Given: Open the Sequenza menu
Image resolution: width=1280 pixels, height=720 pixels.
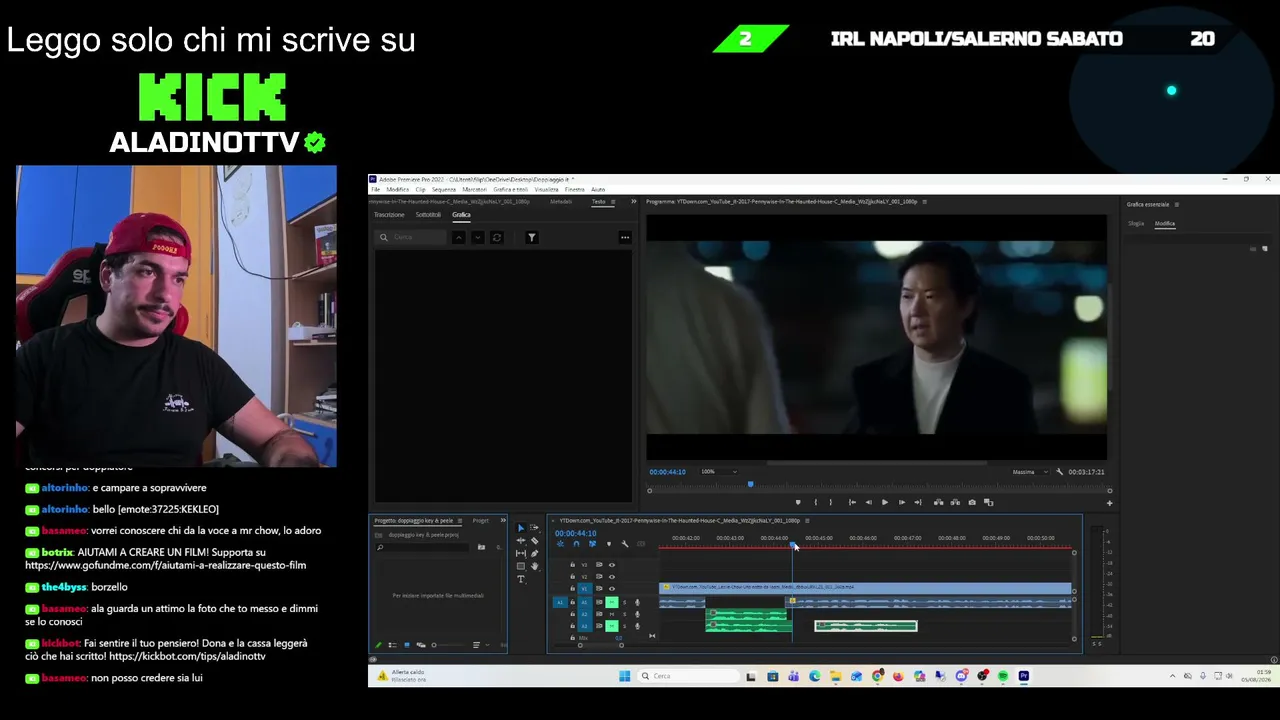Looking at the screenshot, I should tap(444, 189).
